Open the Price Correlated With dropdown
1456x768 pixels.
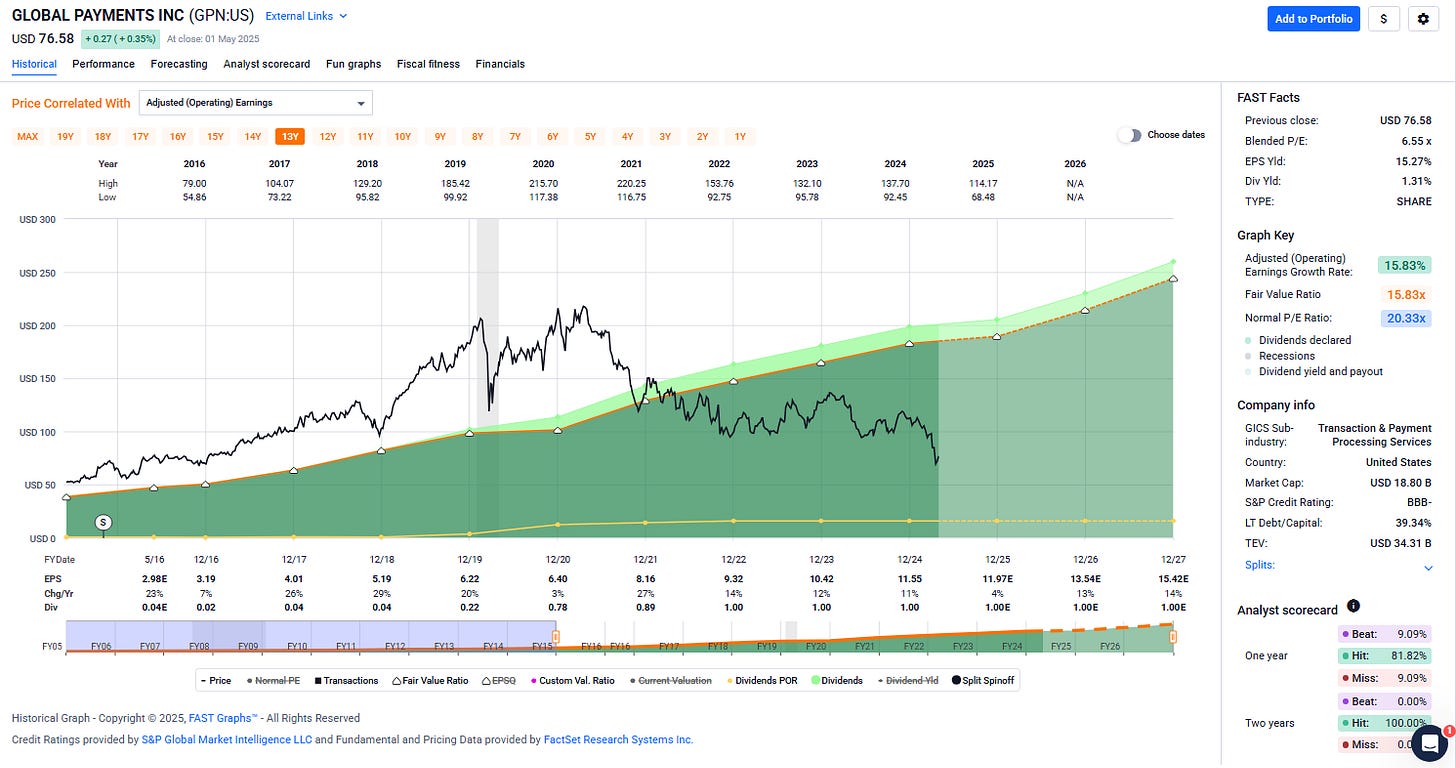pyautogui.click(x=255, y=102)
